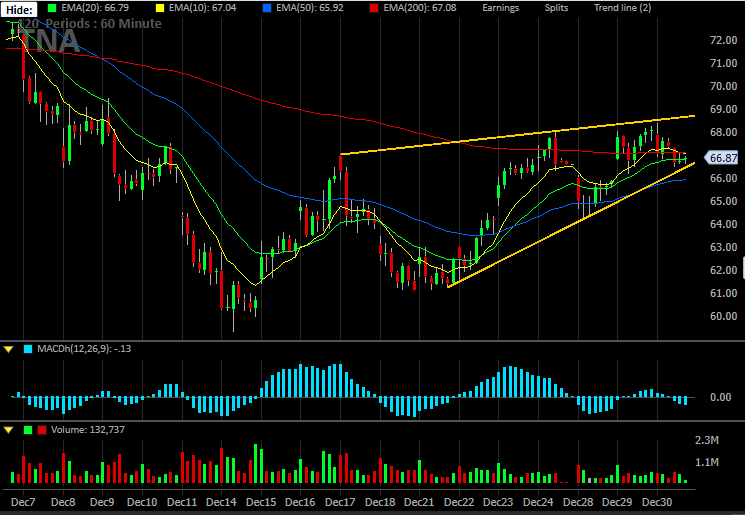Toggle the EMA(200): 67.08 indicator label
The width and height of the screenshot is (745, 515).
pyautogui.click(x=420, y=8)
